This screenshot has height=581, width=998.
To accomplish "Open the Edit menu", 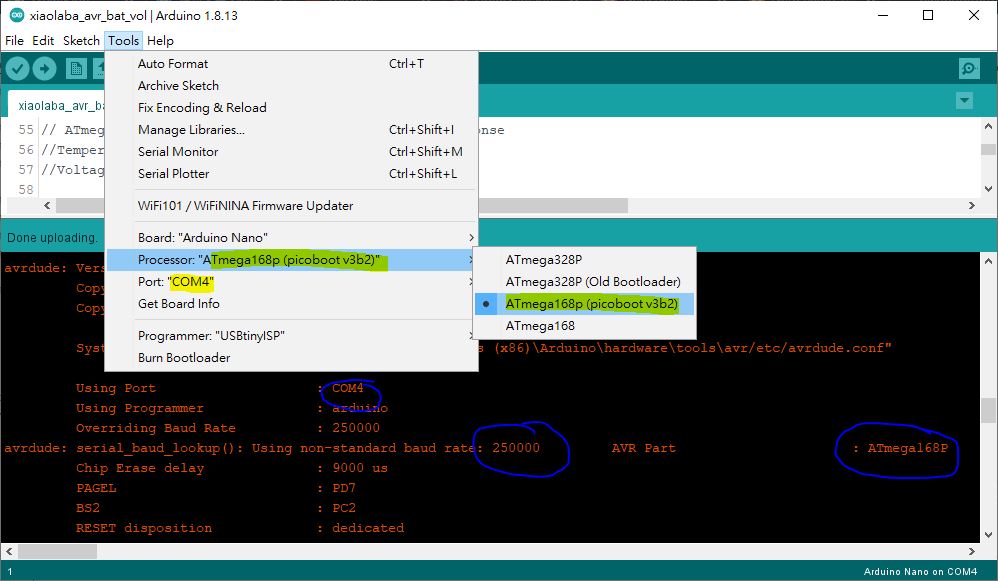I will [x=43, y=40].
